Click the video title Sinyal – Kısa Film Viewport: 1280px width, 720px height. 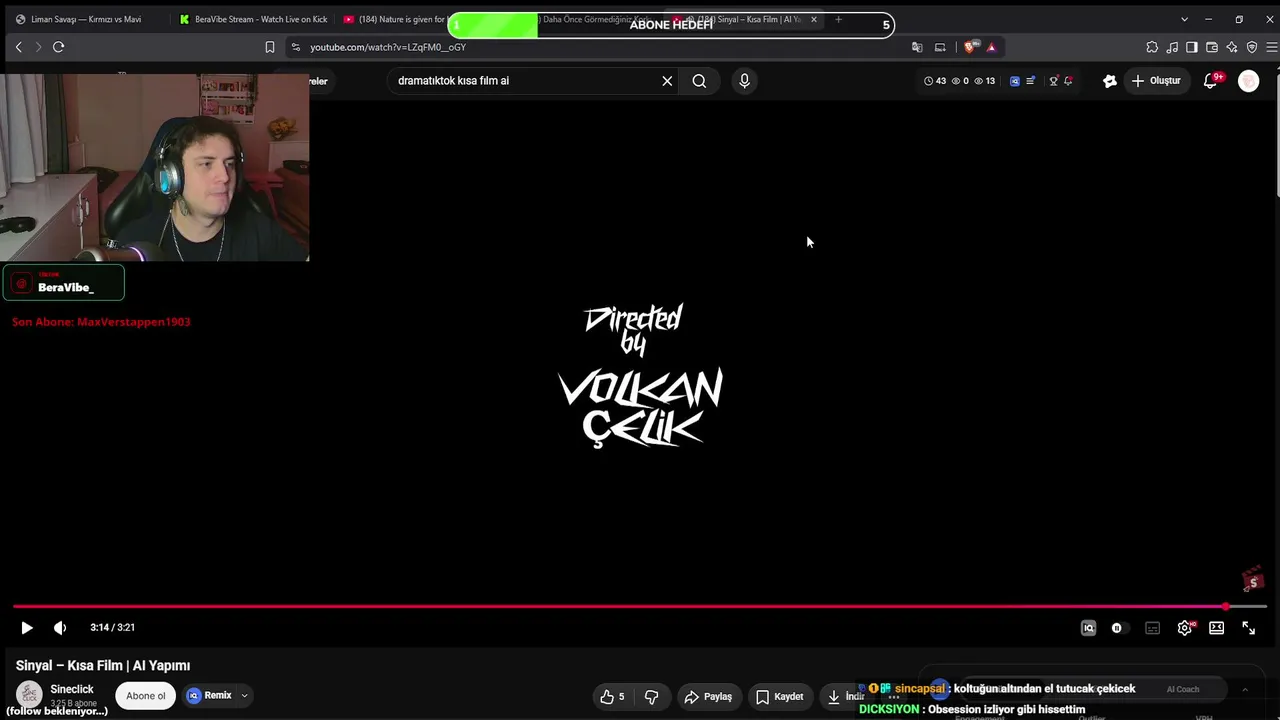point(103,665)
